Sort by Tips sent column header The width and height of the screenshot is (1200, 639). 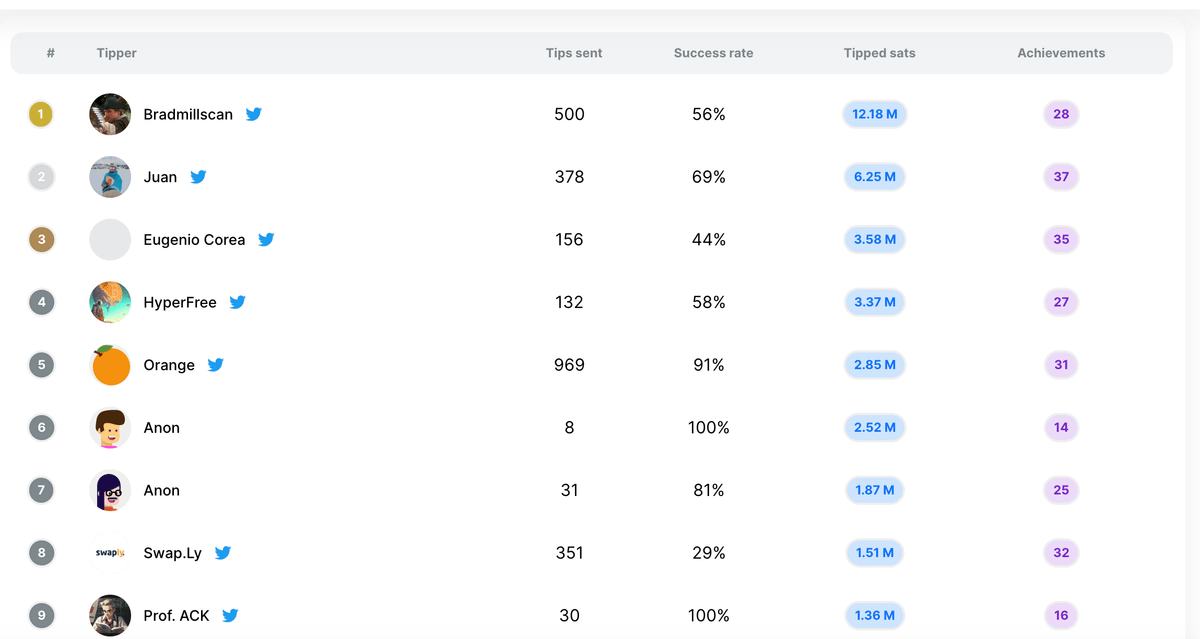pyautogui.click(x=574, y=53)
